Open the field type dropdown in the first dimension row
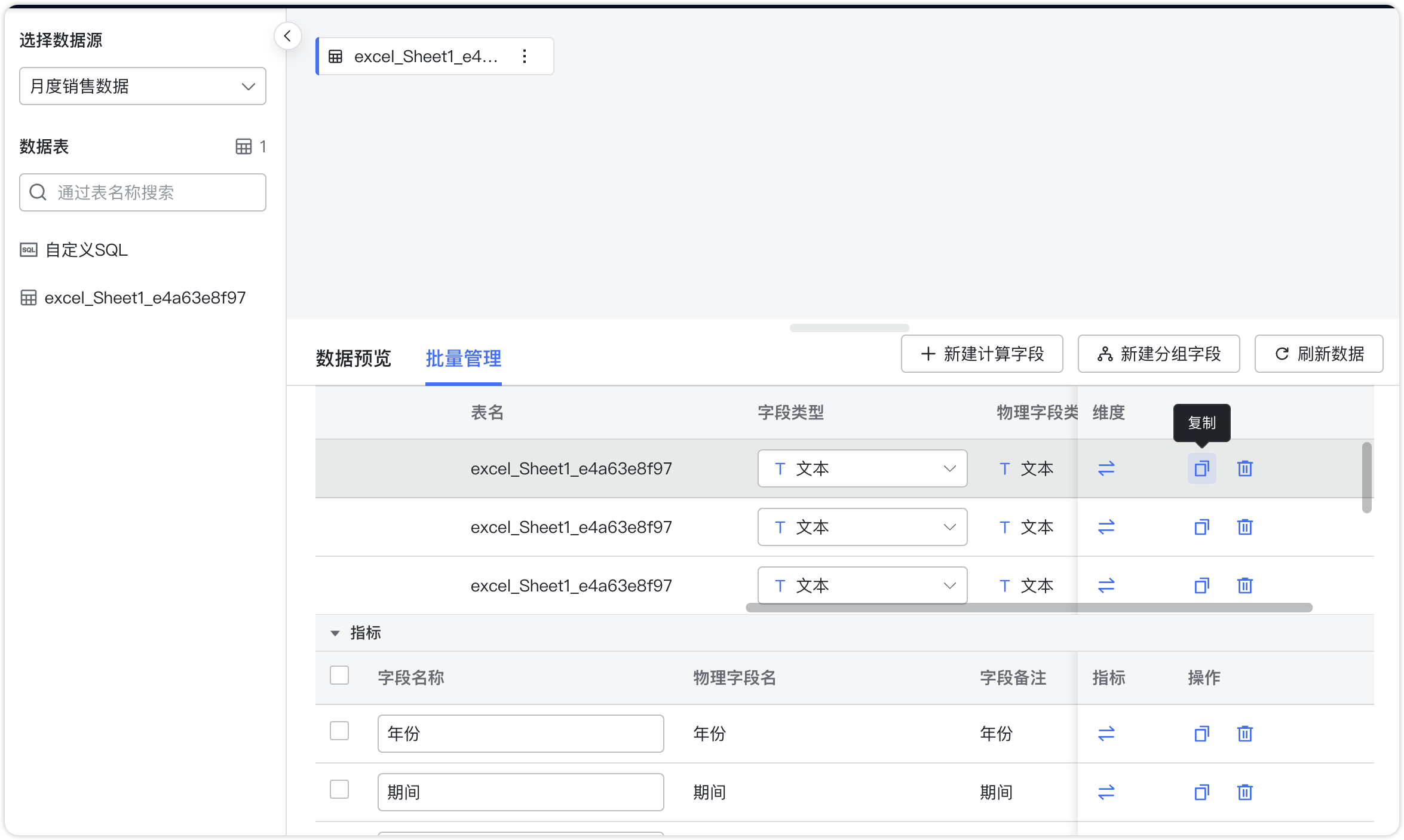The image size is (1404, 840). (x=863, y=468)
